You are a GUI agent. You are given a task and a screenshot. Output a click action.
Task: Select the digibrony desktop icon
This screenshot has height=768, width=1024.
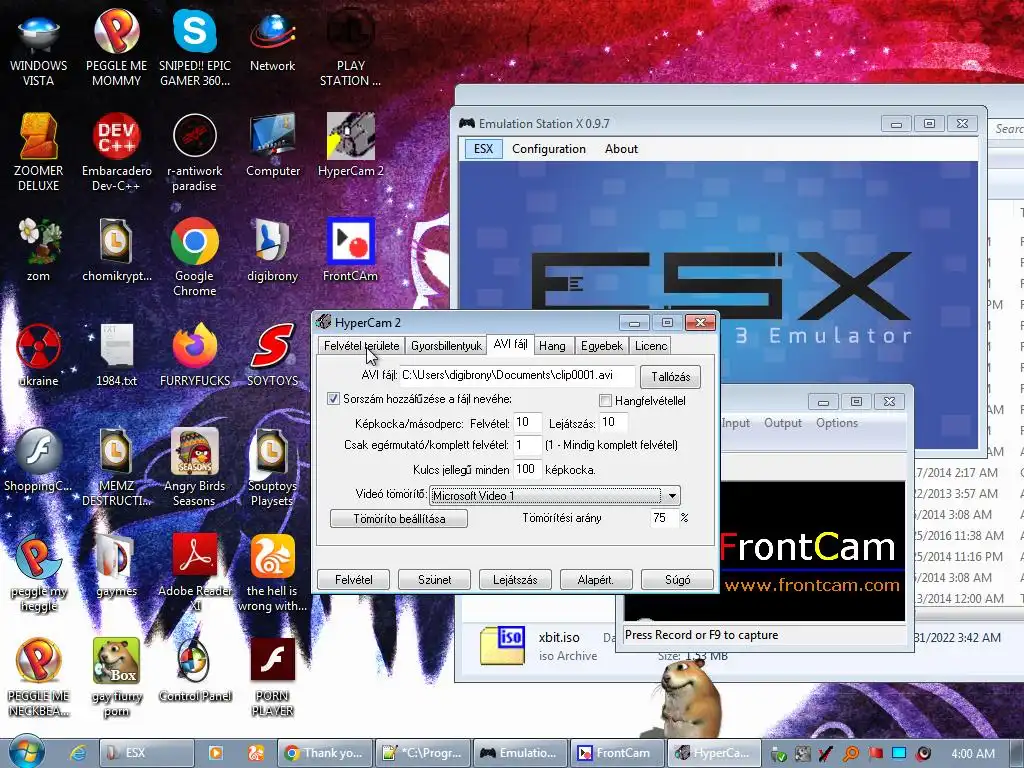[x=272, y=251]
